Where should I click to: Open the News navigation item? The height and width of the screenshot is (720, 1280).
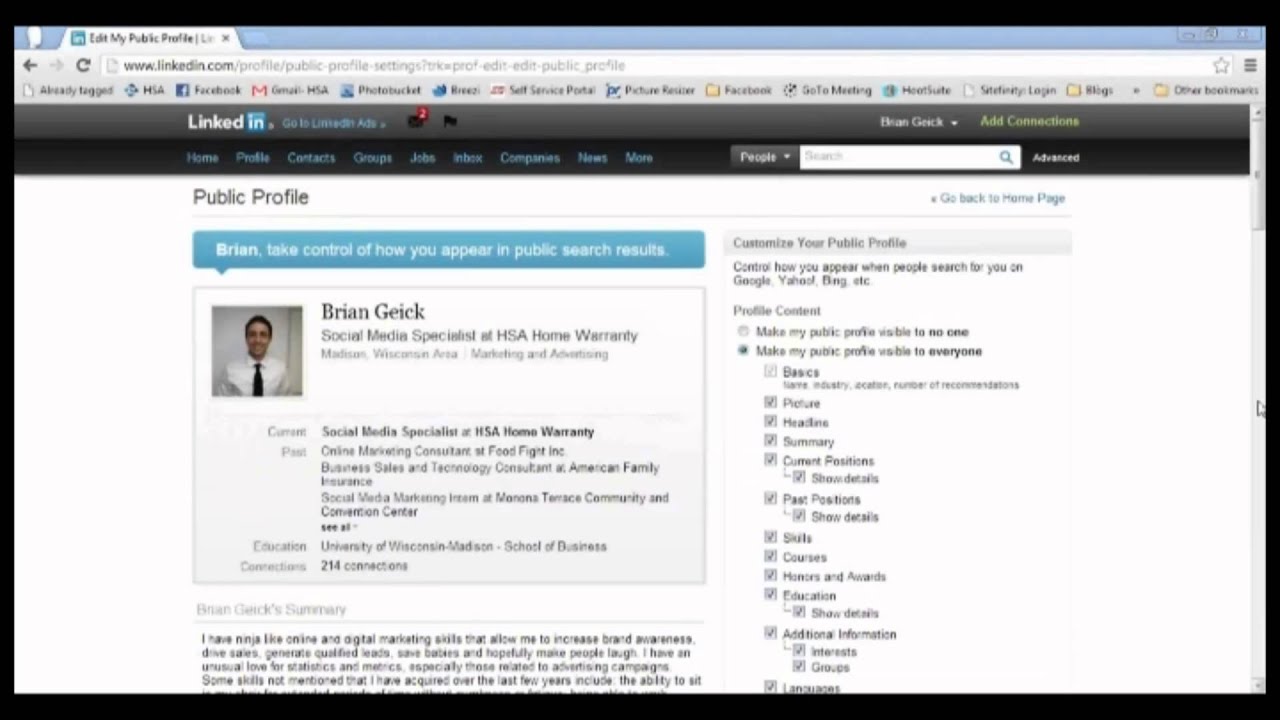coord(592,158)
